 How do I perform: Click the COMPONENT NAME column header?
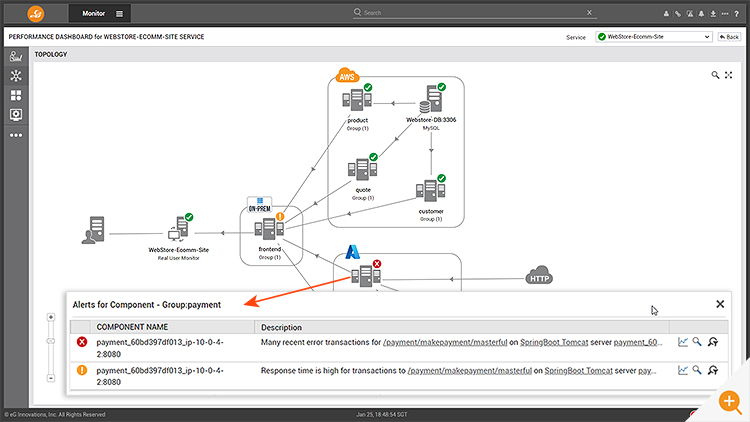(132, 327)
